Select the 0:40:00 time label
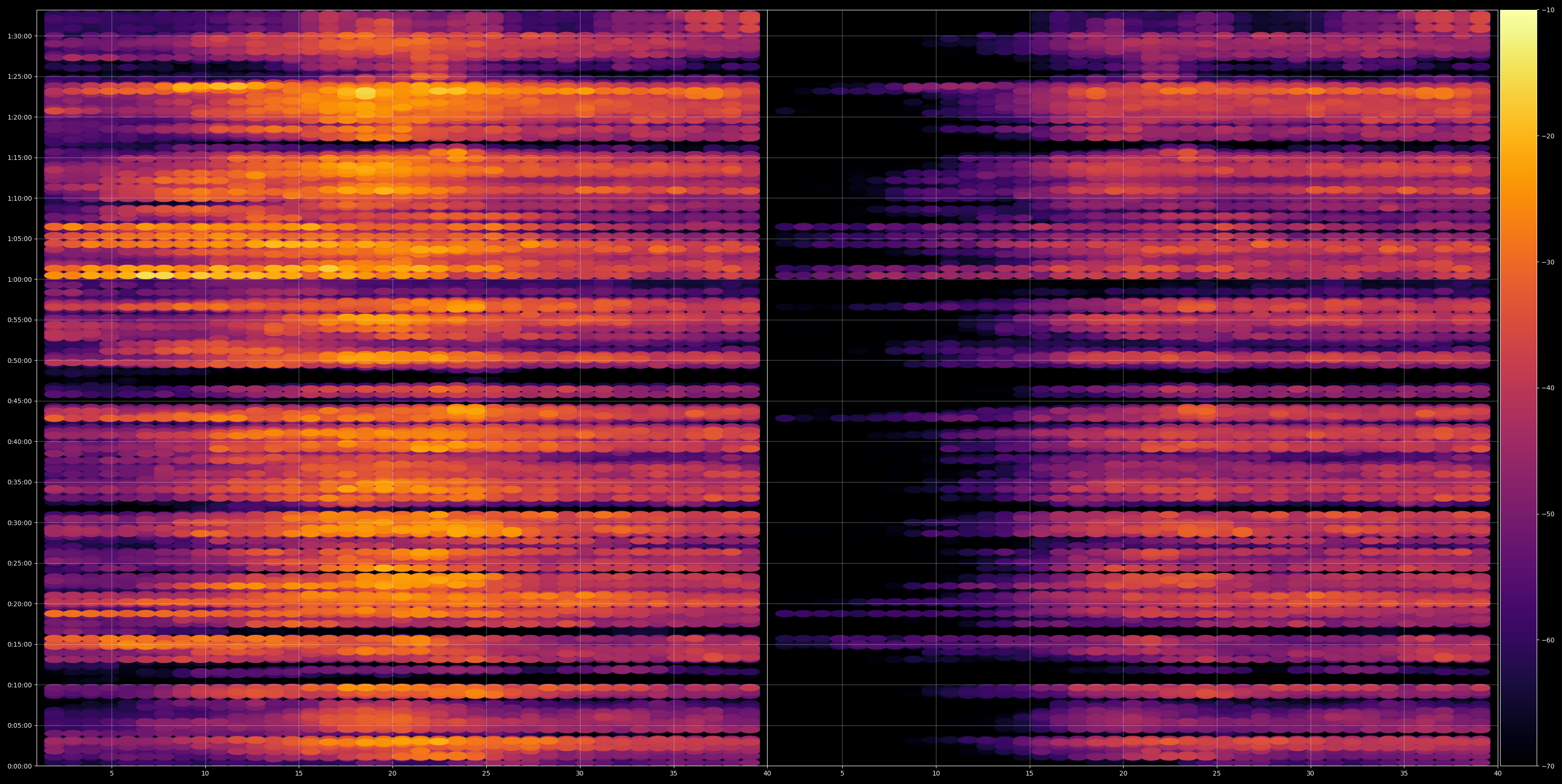Viewport: 1562px width, 784px height. pyautogui.click(x=19, y=442)
